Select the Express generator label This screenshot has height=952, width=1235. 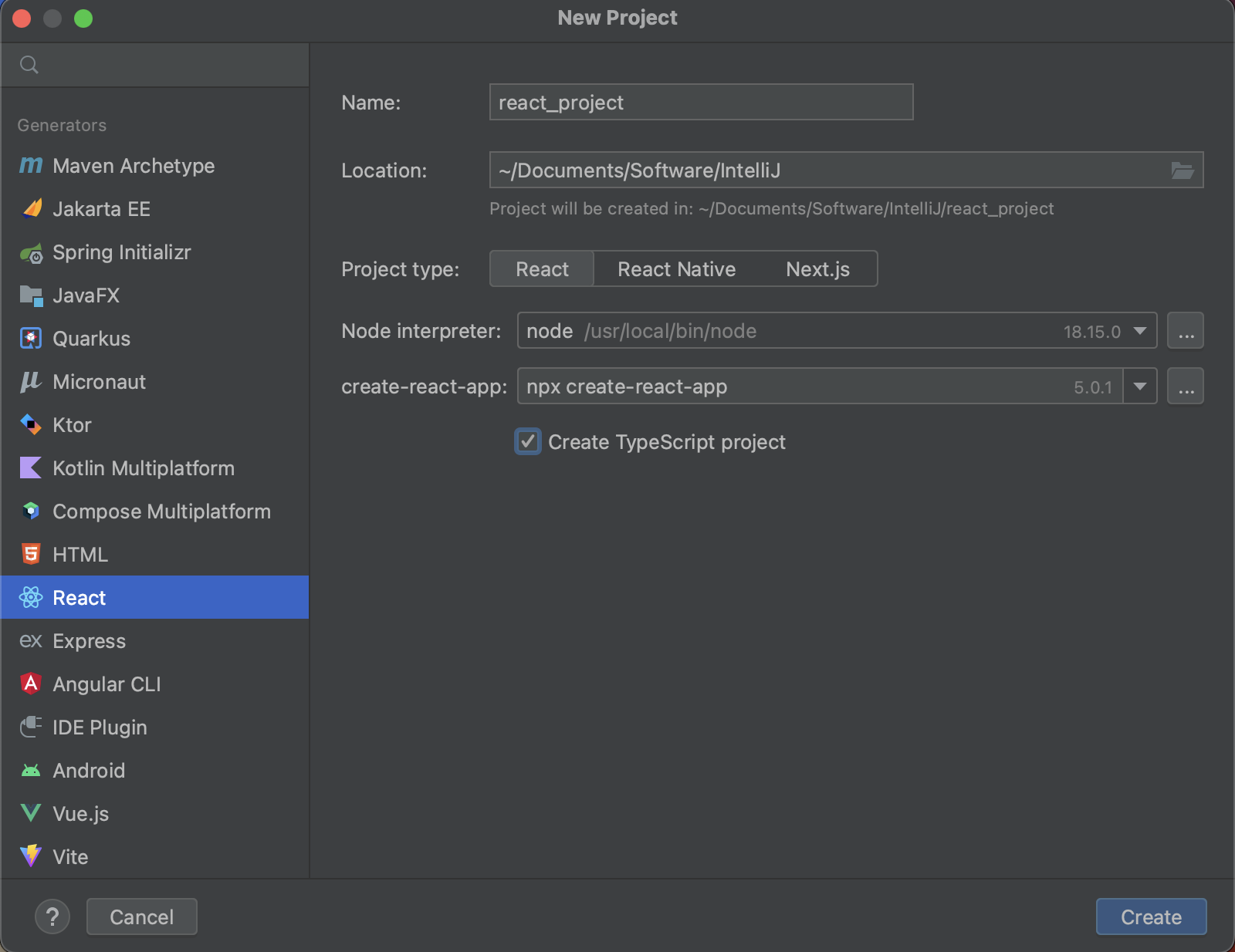click(89, 641)
